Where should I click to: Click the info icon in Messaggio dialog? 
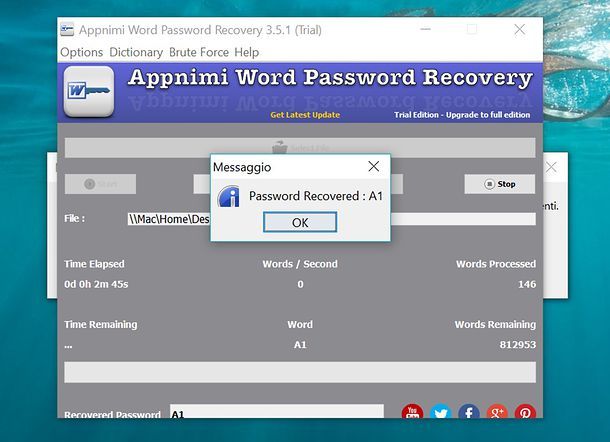point(229,196)
